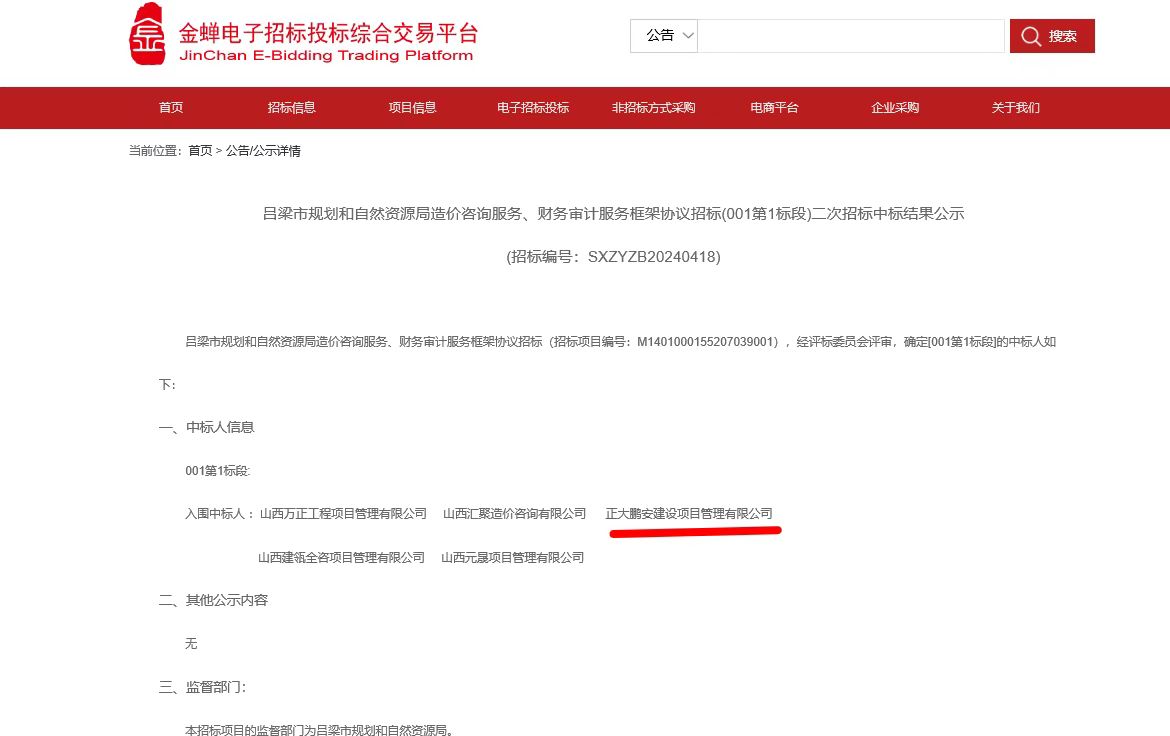The width and height of the screenshot is (1170, 736).
Task: Click 山西万正工程项目管理有限公司 bidder name
Action: click(x=343, y=514)
